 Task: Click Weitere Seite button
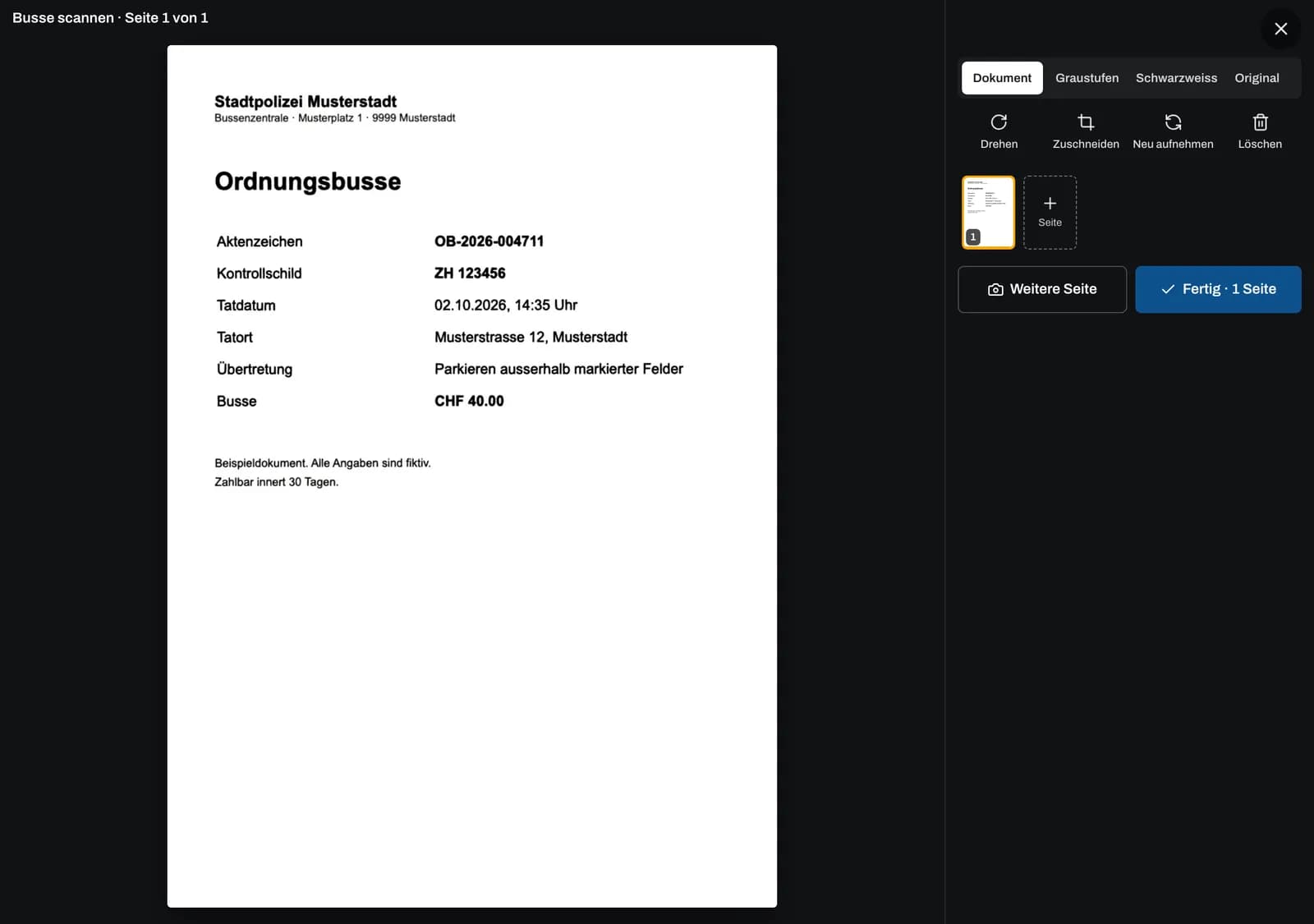pyautogui.click(x=1042, y=289)
